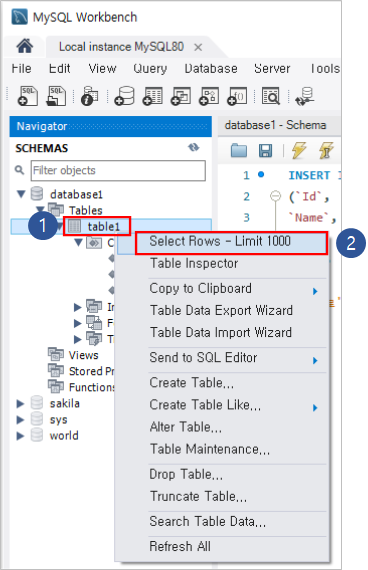
Task: Choose Refresh All from context menu
Action: pyautogui.click(x=180, y=546)
